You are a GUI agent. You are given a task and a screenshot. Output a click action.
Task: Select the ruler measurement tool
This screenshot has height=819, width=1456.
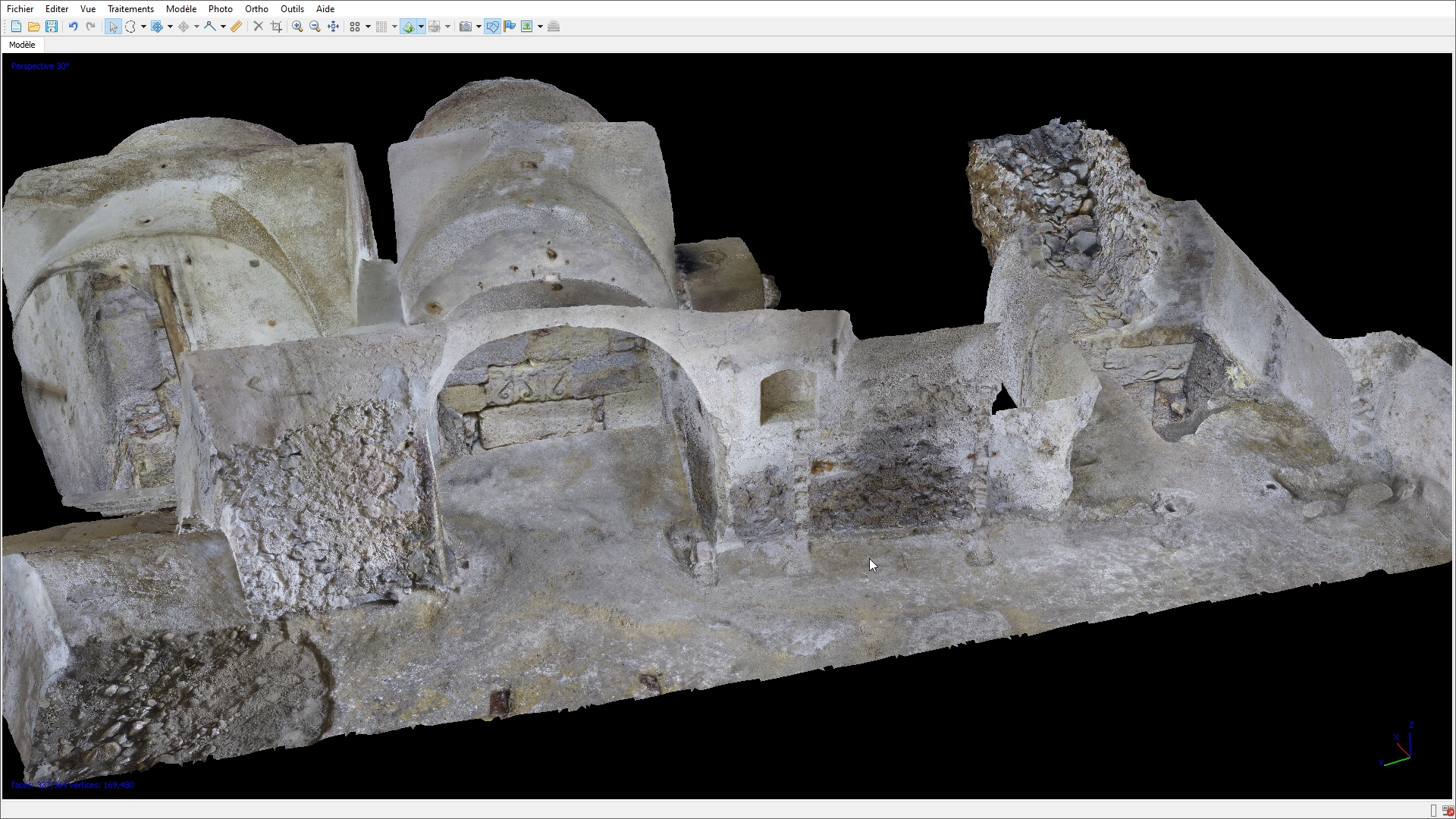point(237,27)
